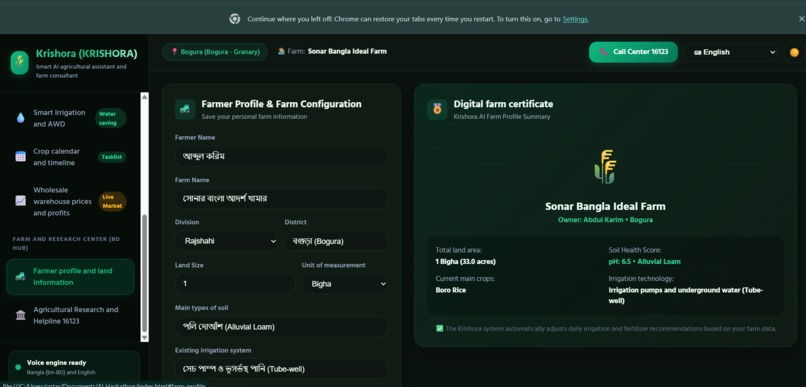Click the Land Size input field
Screen dimensions: 806x387
point(235,284)
